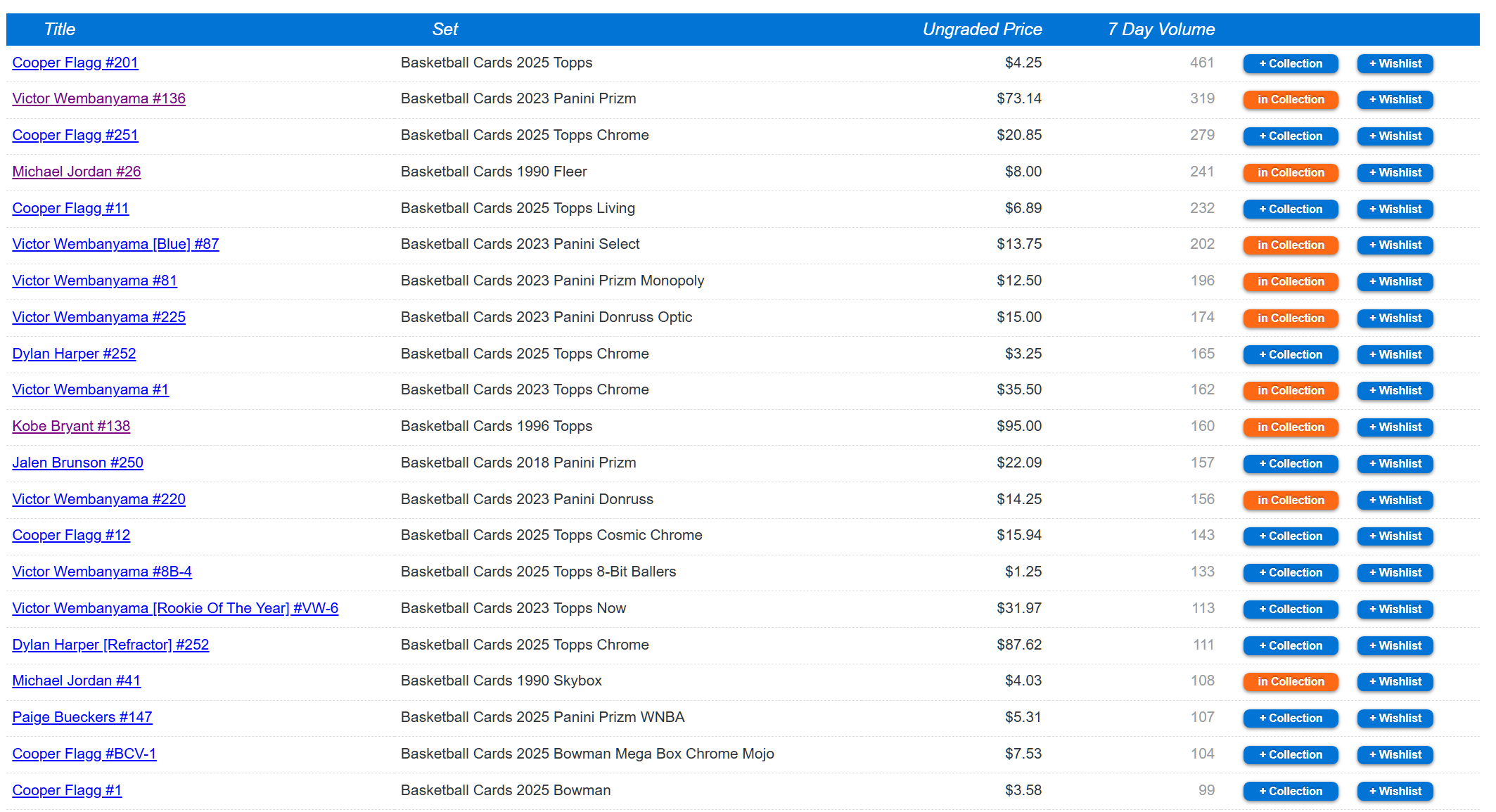Image resolution: width=1496 pixels, height=812 pixels.
Task: Open the Cooper Flagg #BCV-1 link
Action: coord(84,754)
